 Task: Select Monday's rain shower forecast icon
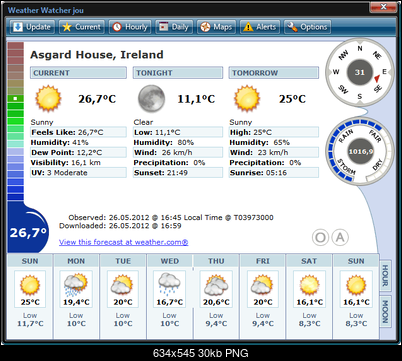click(x=76, y=284)
